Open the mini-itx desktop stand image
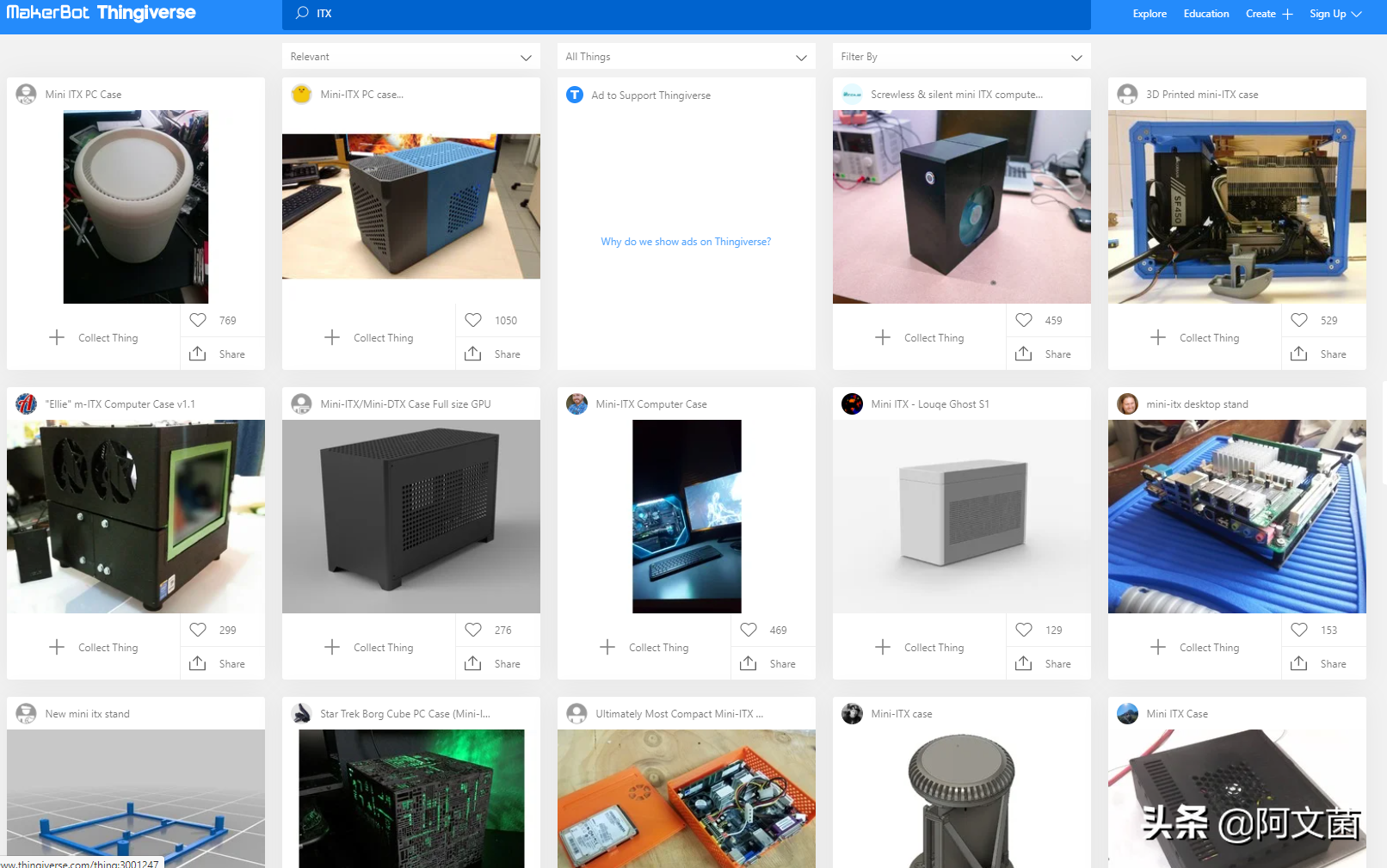Screen dimensions: 1387x868 (1237, 516)
